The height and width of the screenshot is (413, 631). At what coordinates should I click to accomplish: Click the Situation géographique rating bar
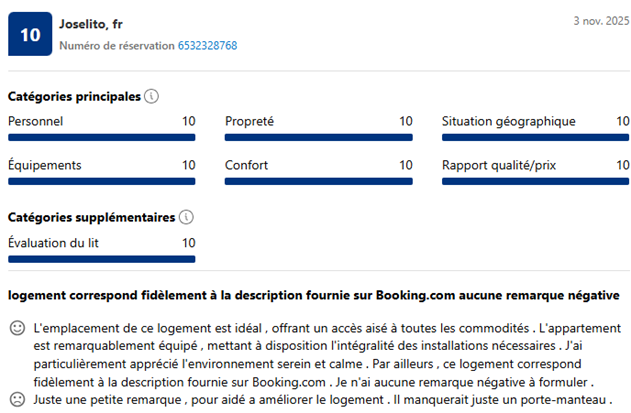point(535,138)
